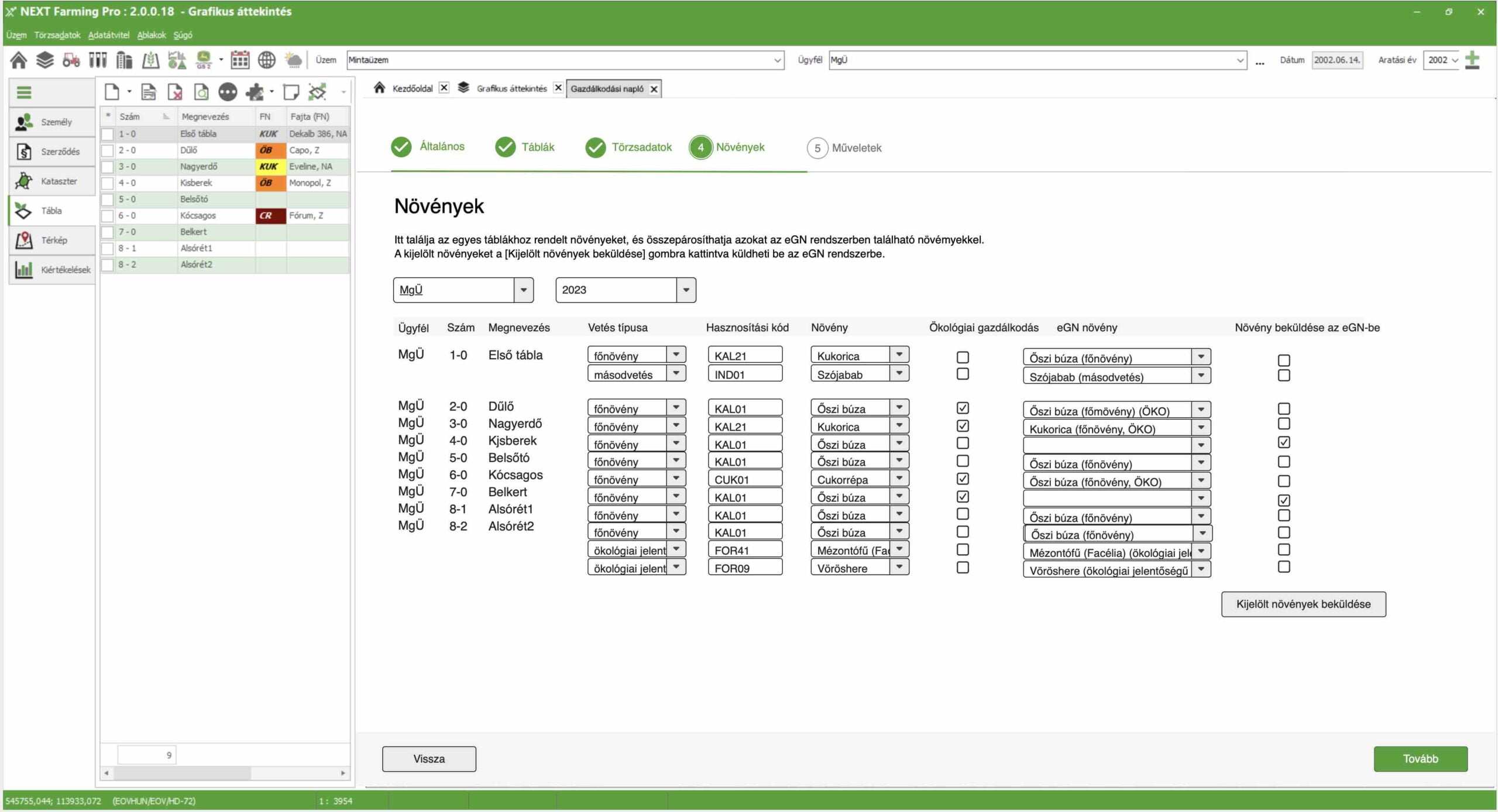Screen dimensions: 1498x812
Task: Click the weather cloud icon
Action: tap(293, 60)
